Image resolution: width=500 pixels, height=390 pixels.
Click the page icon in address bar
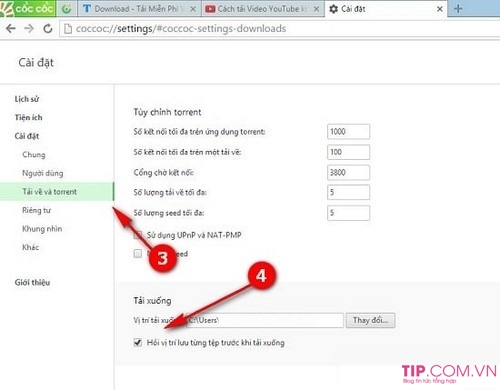(68, 29)
